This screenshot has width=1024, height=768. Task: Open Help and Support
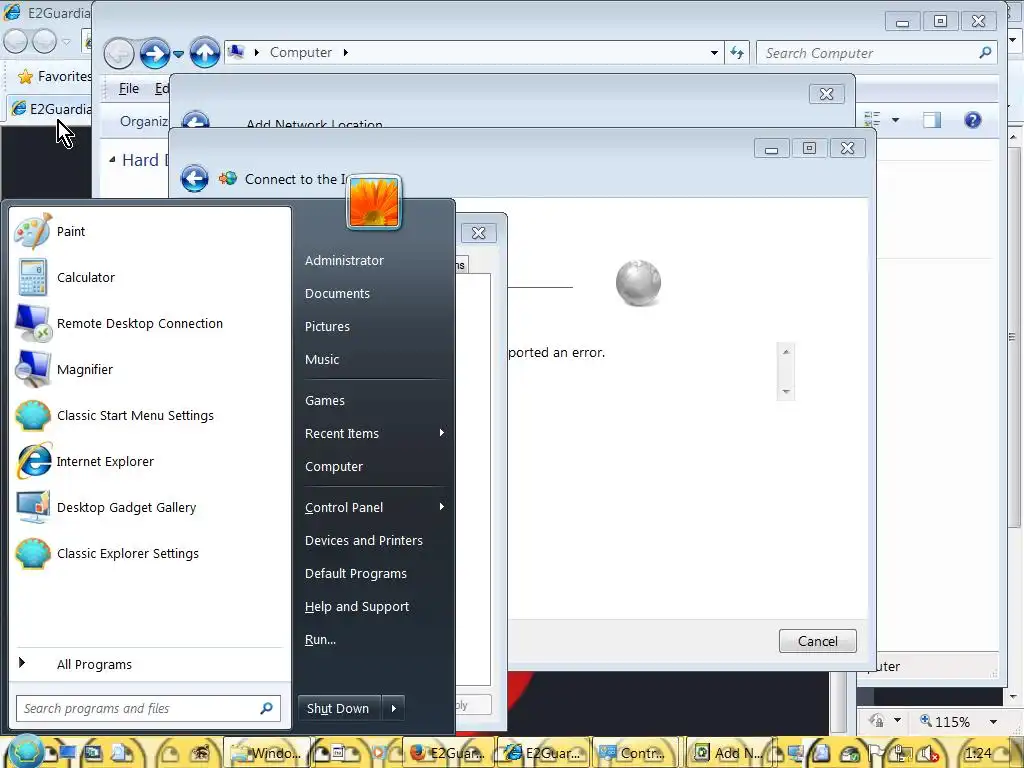[x=357, y=606]
